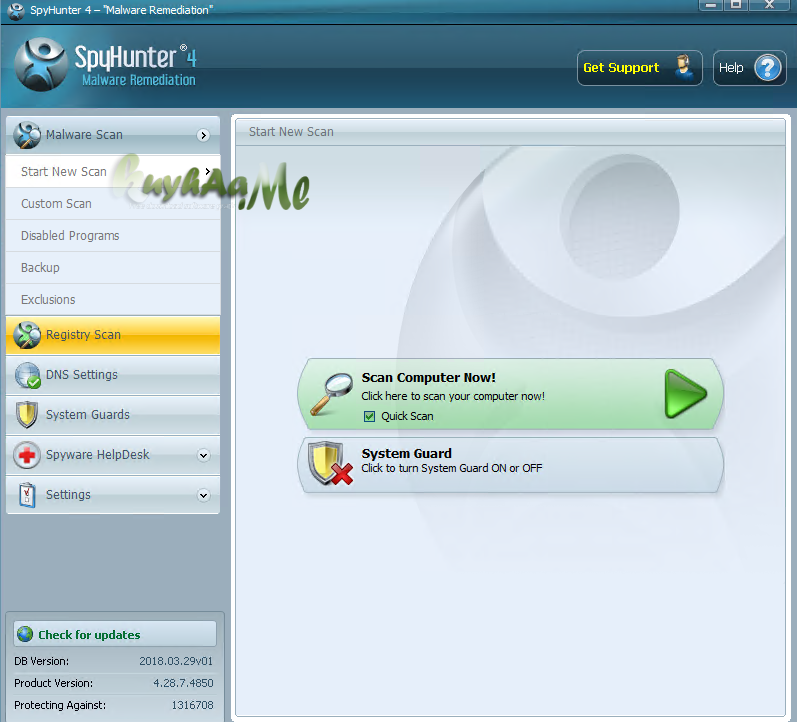The width and height of the screenshot is (797, 722).
Task: Click the Settings clipboard icon
Action: click(27, 495)
